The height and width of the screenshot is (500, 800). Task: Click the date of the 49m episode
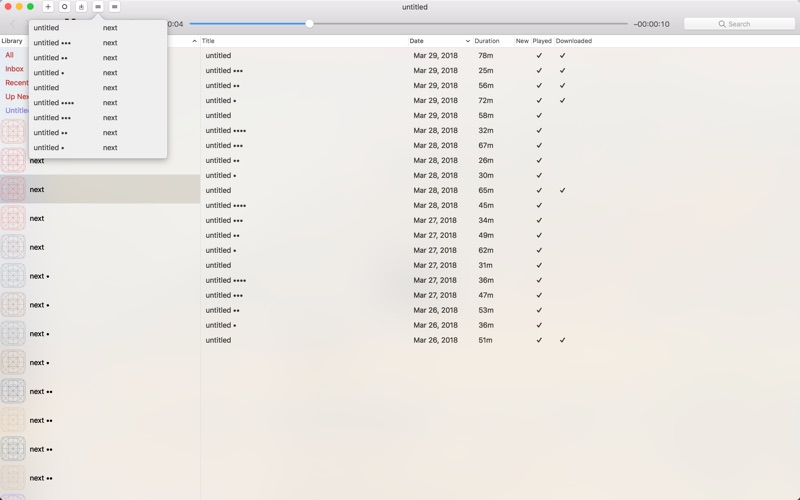(x=436, y=235)
